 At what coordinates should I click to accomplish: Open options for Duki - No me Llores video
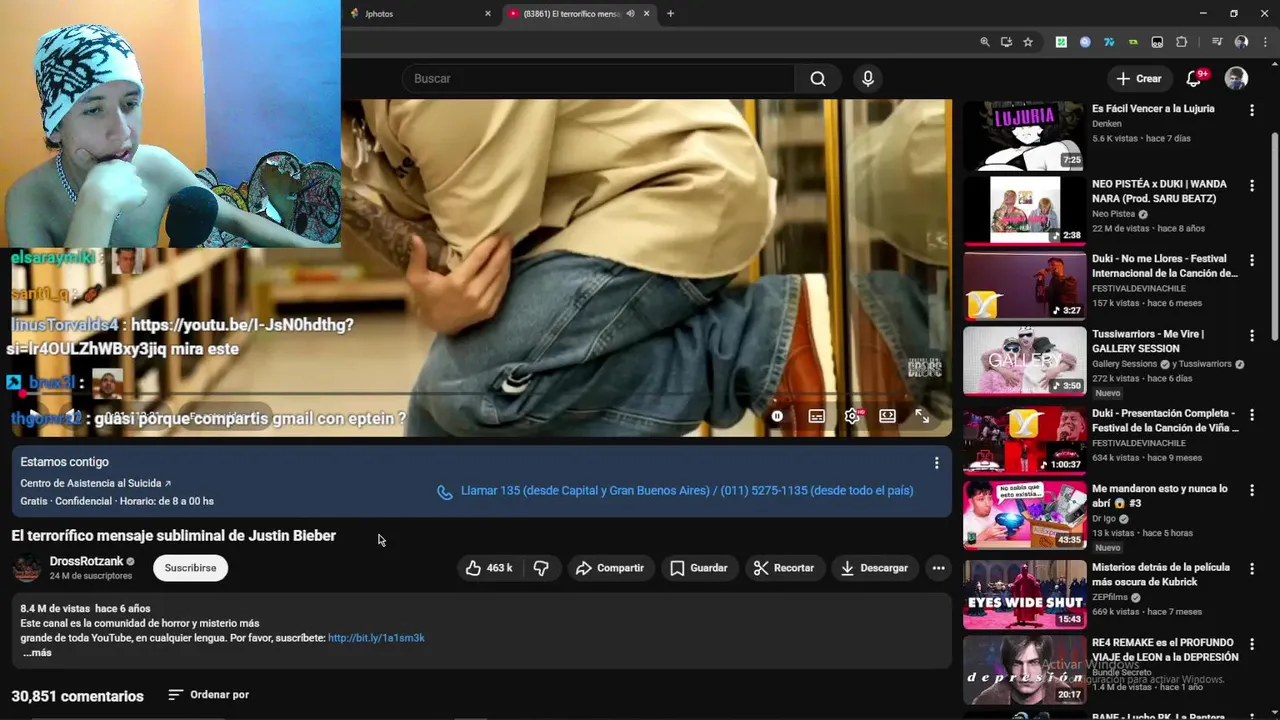pyautogui.click(x=1251, y=260)
